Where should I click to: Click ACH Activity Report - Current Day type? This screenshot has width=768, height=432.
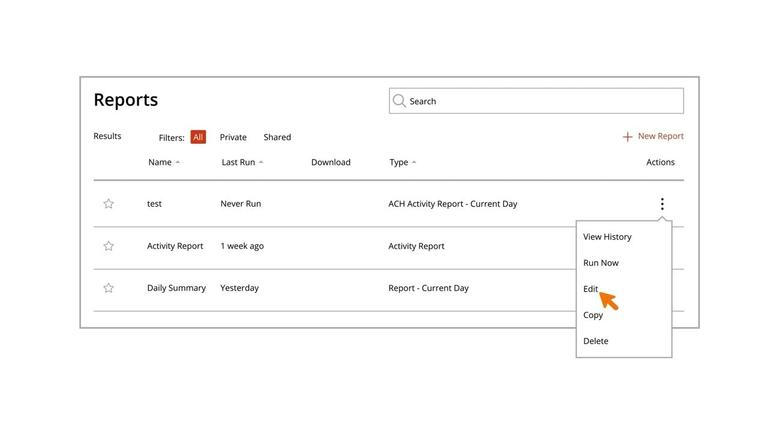click(453, 204)
